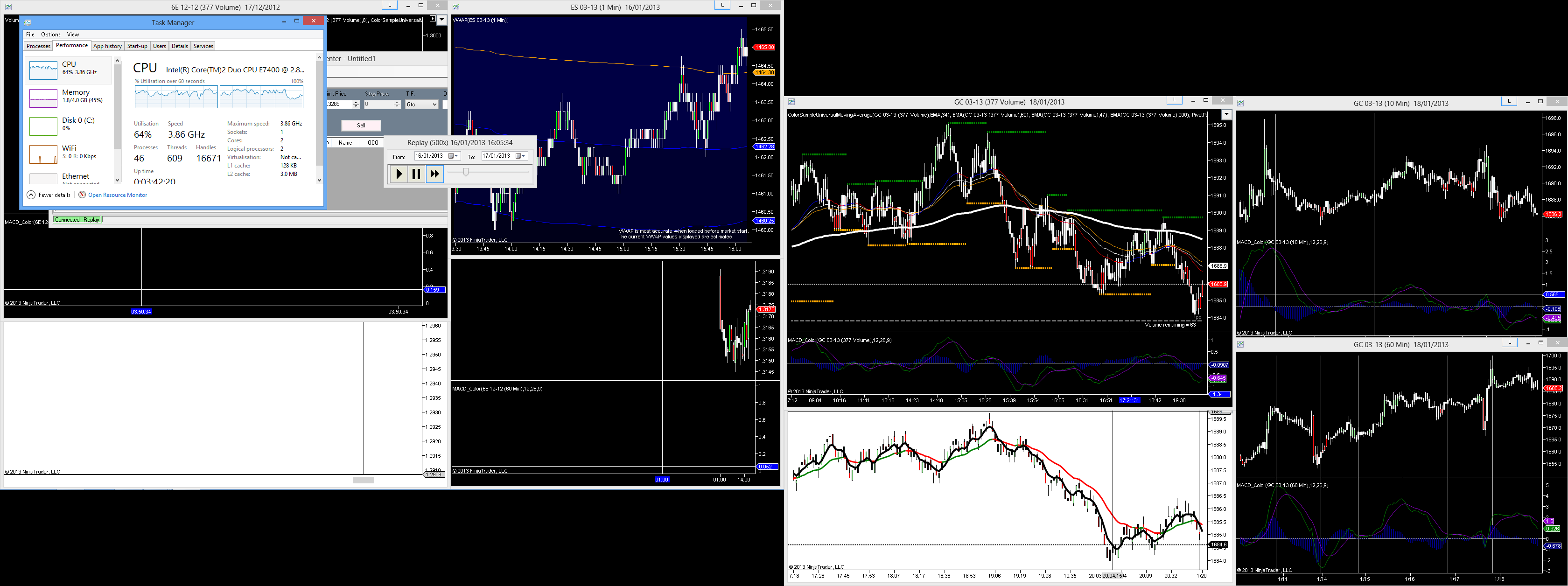The width and height of the screenshot is (1568, 586).
Task: Click down arrow of Task Manager sidebar scrollbar
Action: pyautogui.click(x=118, y=180)
